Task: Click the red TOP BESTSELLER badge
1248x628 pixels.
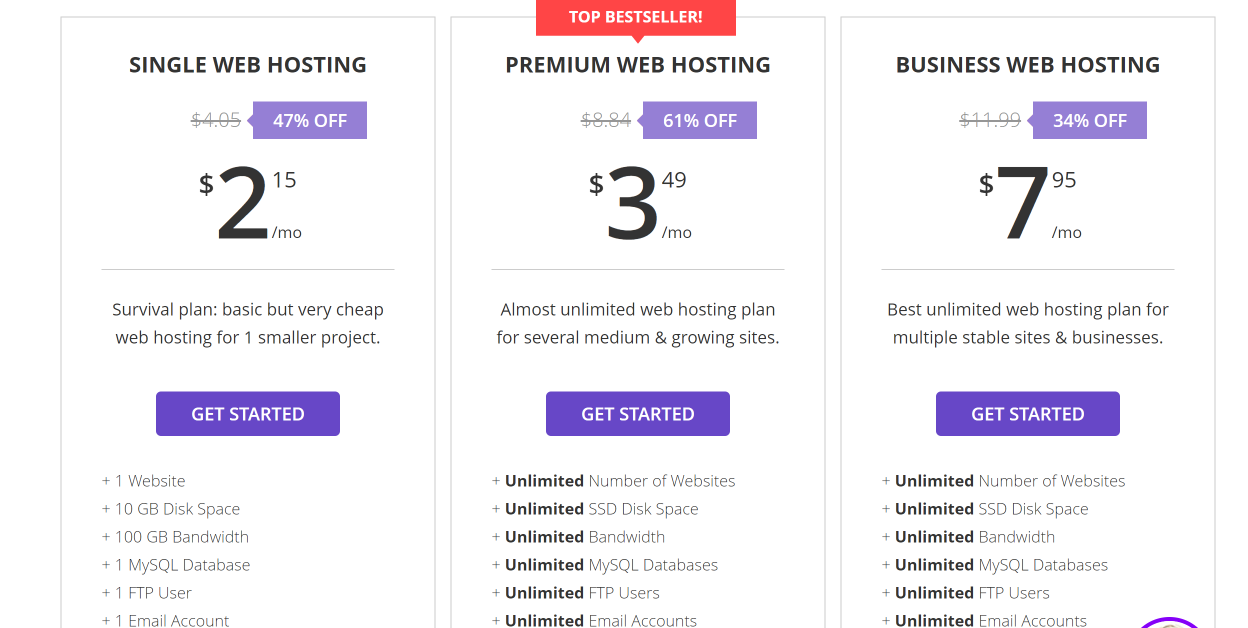Action: pos(636,16)
